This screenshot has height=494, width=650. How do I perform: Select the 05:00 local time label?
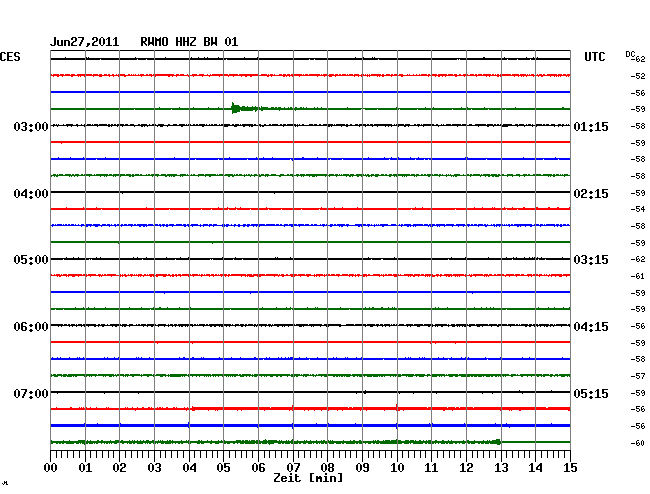pyautogui.click(x=31, y=260)
